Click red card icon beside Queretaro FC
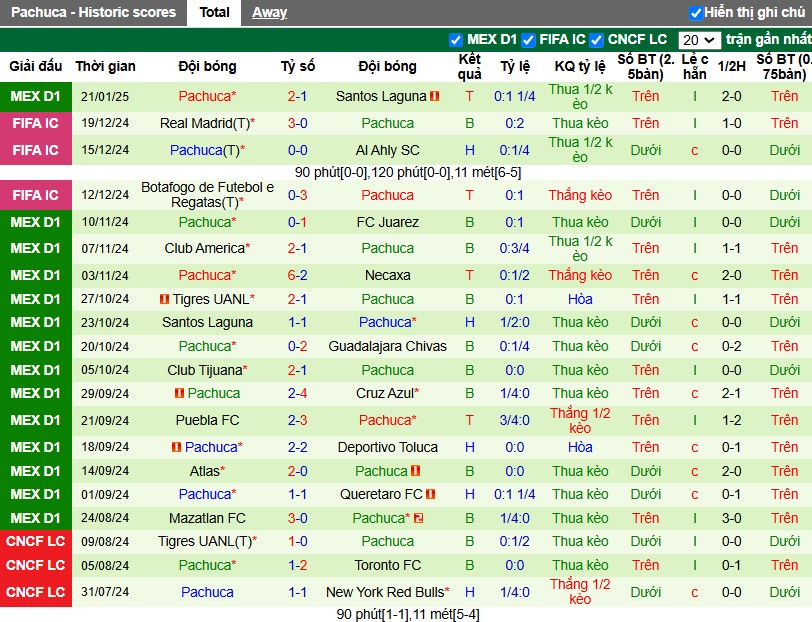 [431, 494]
